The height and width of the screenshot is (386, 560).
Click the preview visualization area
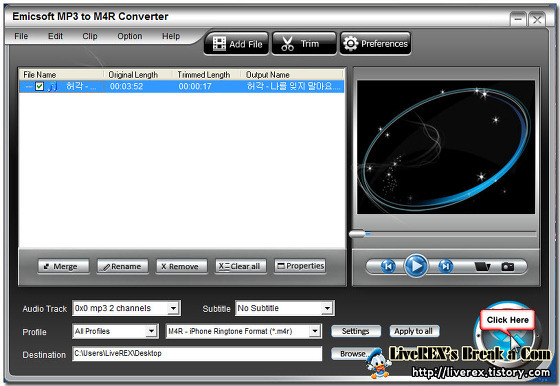click(x=446, y=147)
